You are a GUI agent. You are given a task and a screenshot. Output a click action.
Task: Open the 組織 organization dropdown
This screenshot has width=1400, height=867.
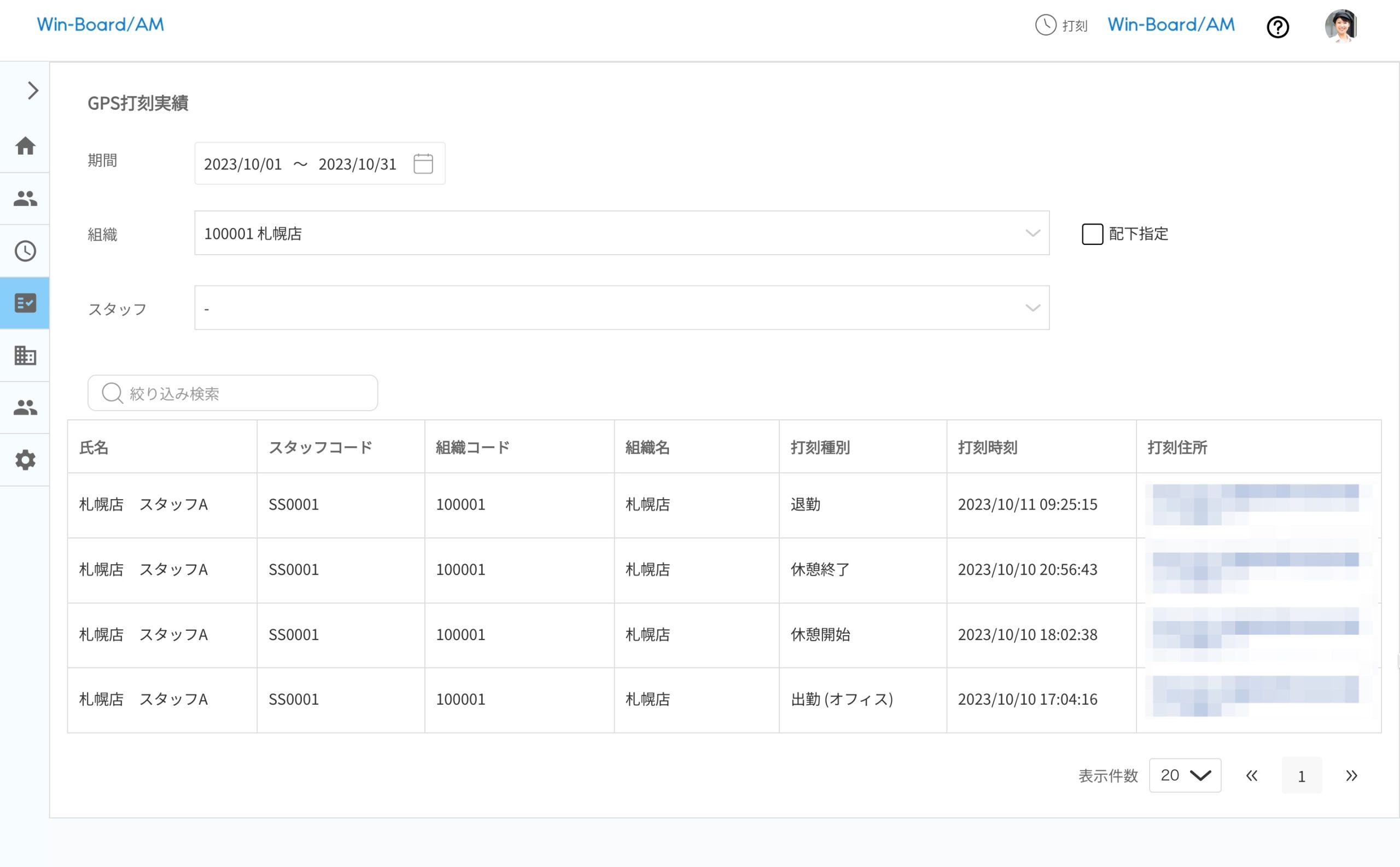click(x=1032, y=233)
